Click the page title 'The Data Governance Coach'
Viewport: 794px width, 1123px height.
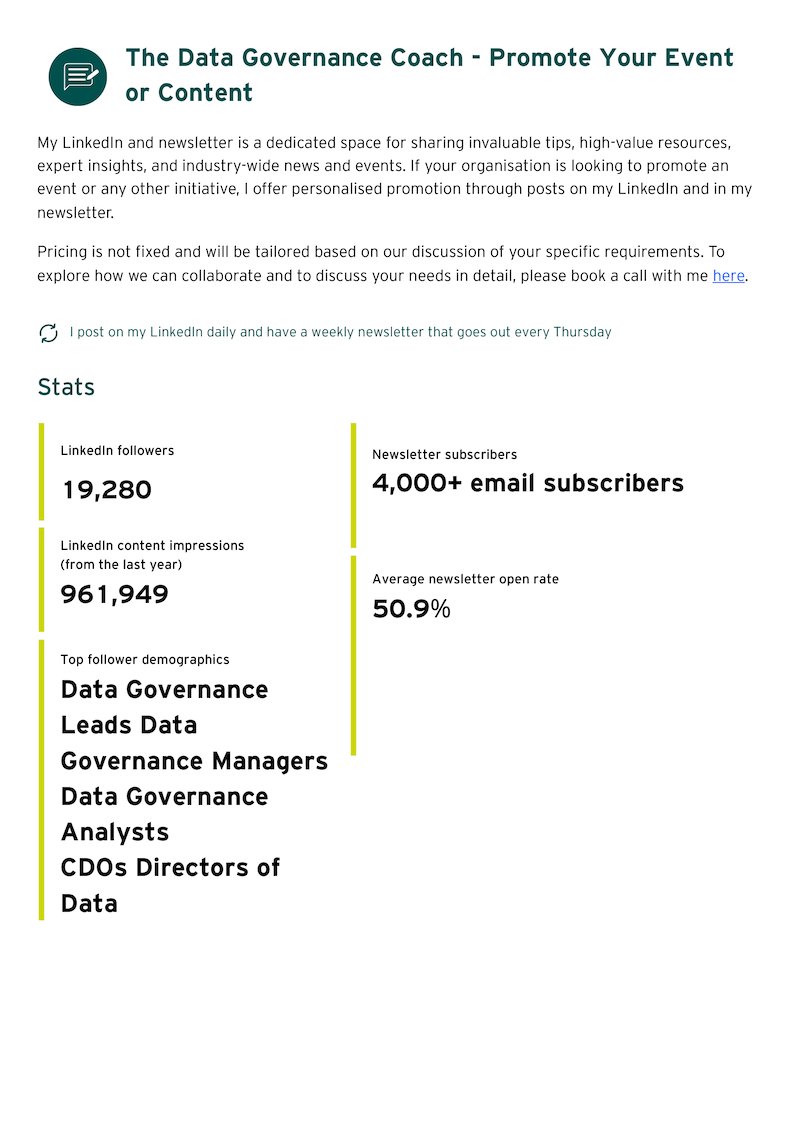[x=294, y=57]
